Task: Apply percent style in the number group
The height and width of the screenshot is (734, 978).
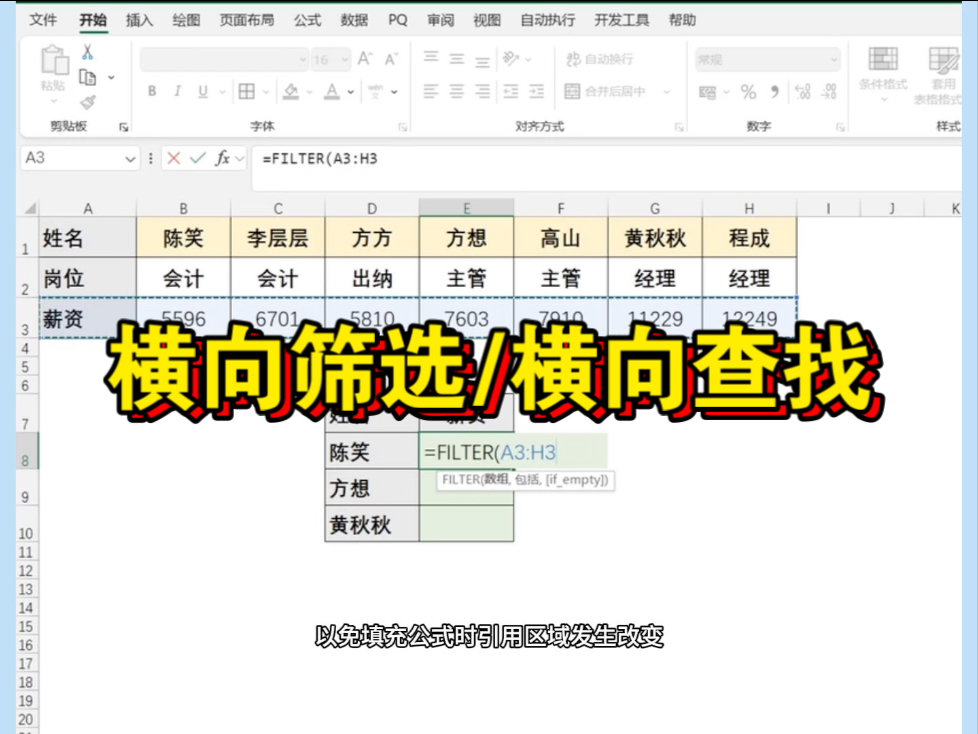Action: 746,92
